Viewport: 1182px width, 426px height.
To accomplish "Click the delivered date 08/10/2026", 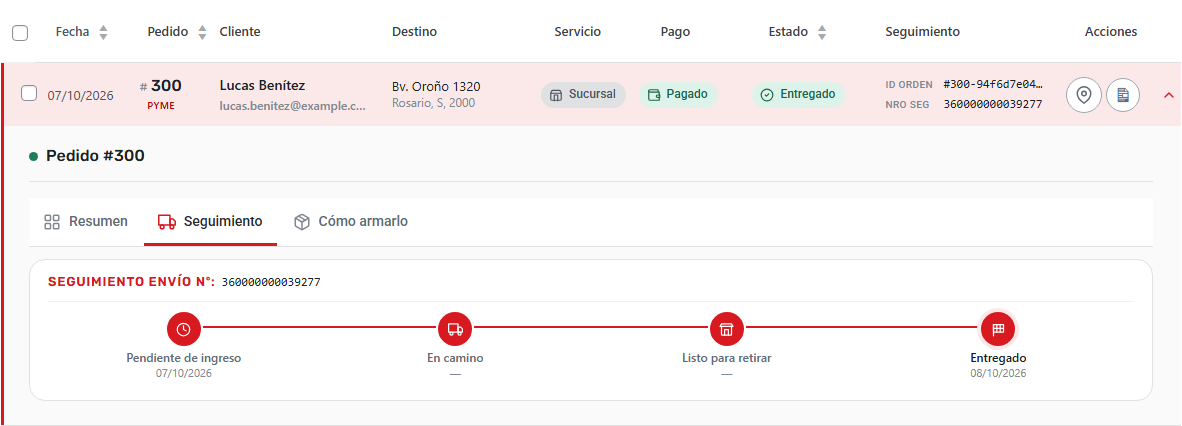I will (x=998, y=373).
